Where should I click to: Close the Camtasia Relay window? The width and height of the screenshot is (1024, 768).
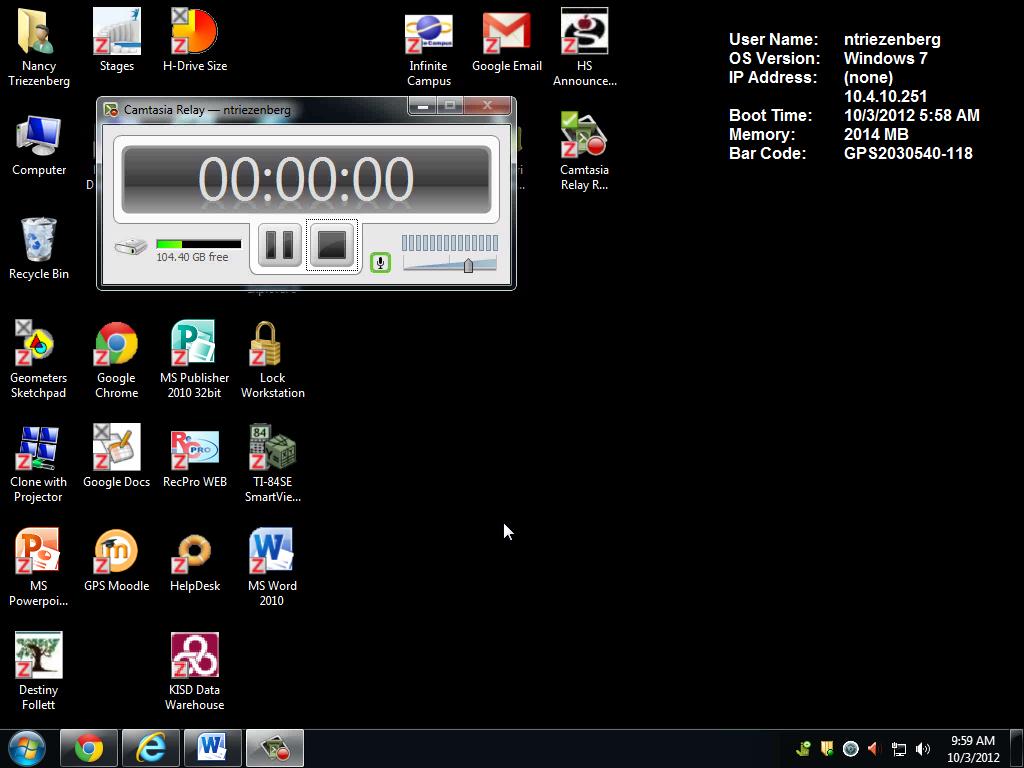point(487,106)
